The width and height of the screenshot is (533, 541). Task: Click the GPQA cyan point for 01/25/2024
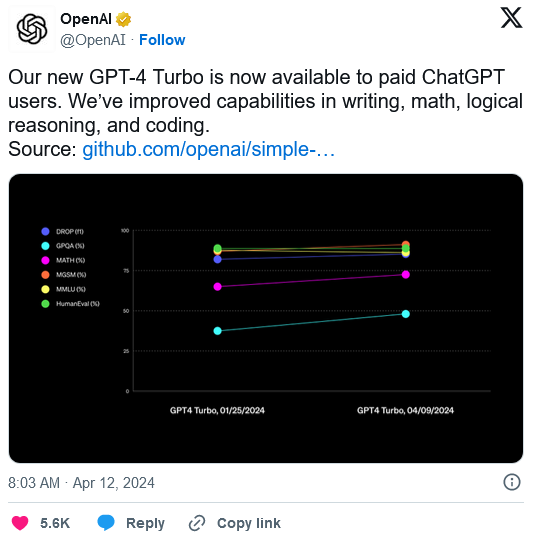click(217, 331)
